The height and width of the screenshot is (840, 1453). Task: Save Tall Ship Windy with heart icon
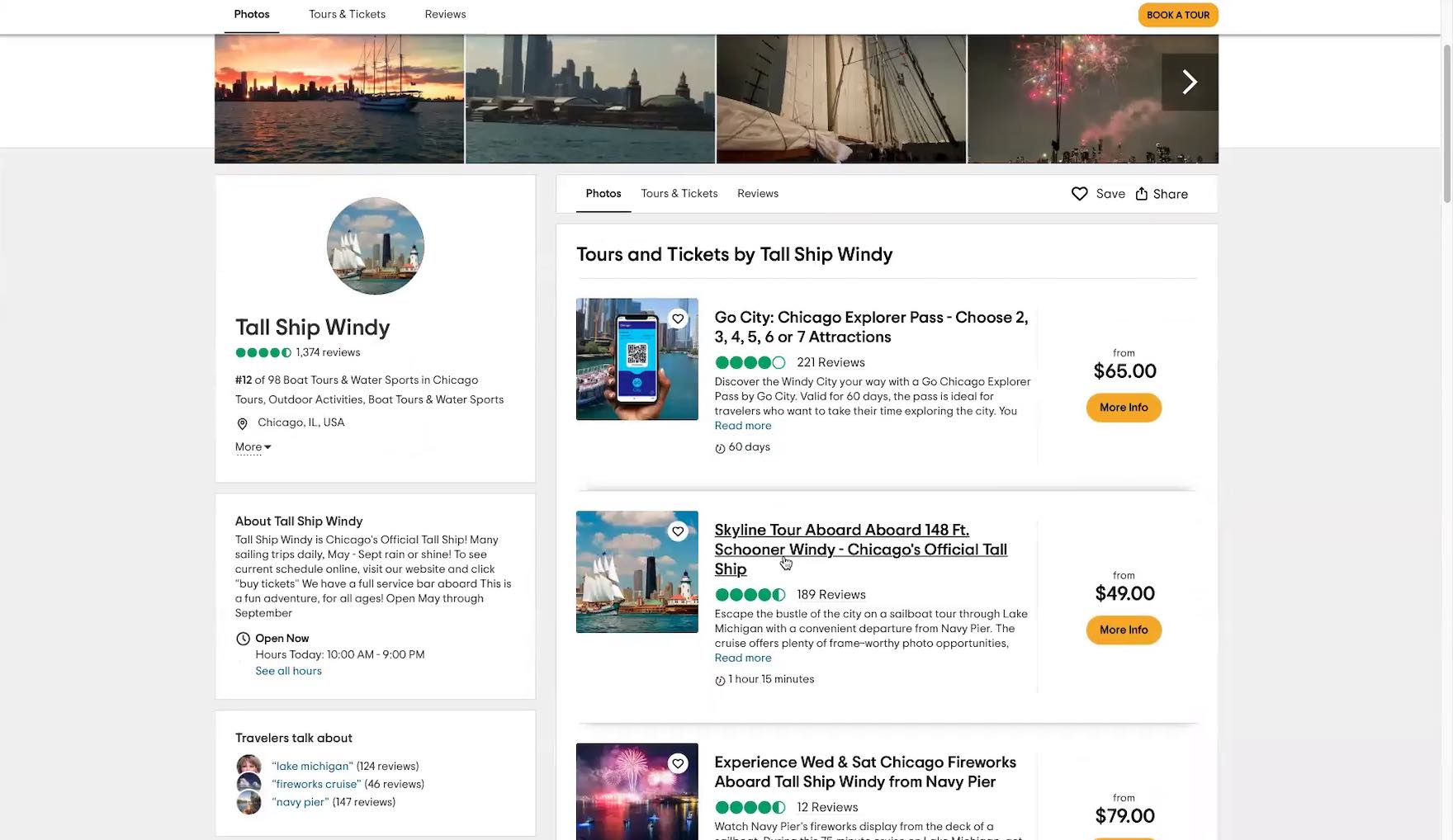point(1079,194)
